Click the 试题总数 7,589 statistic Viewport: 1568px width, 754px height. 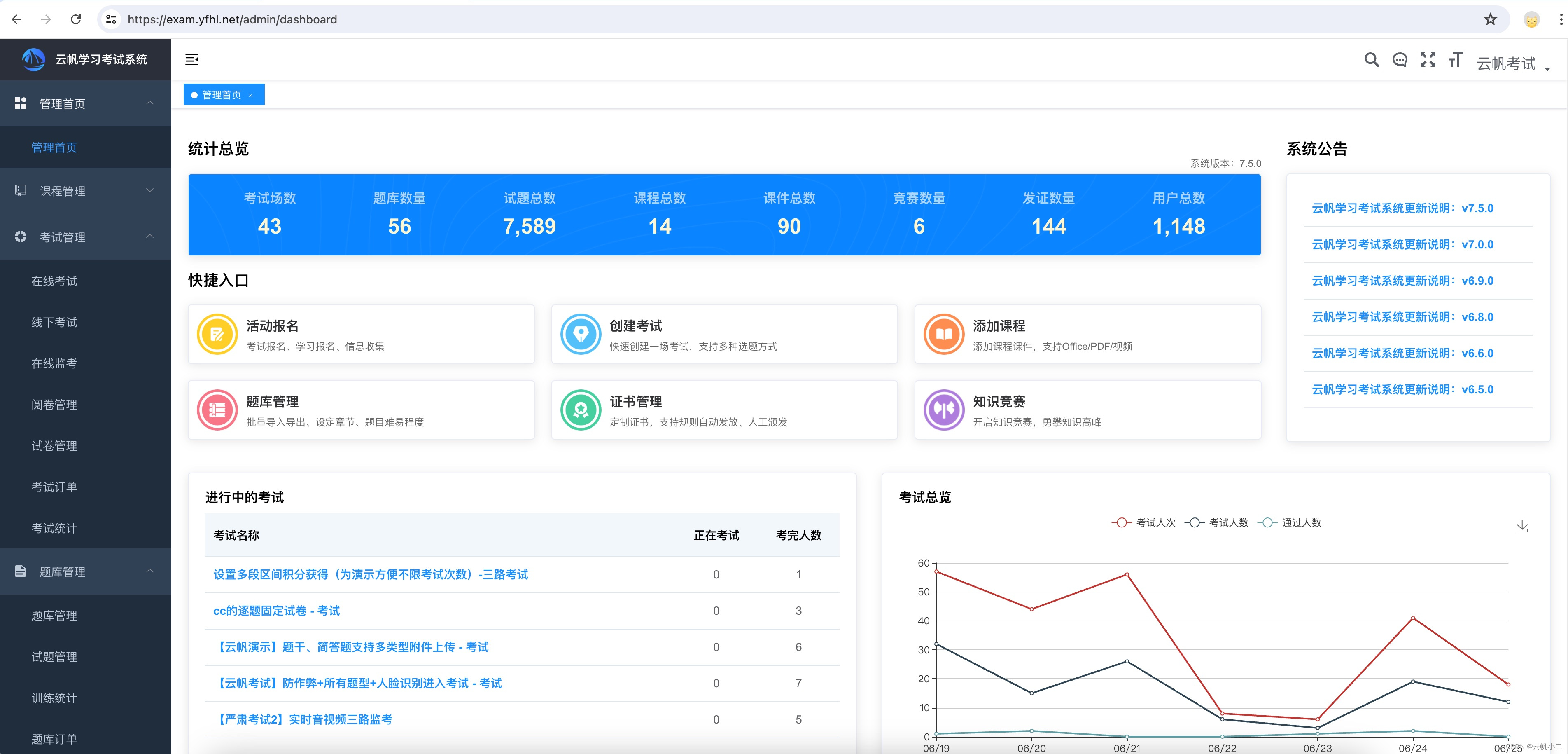tap(530, 214)
